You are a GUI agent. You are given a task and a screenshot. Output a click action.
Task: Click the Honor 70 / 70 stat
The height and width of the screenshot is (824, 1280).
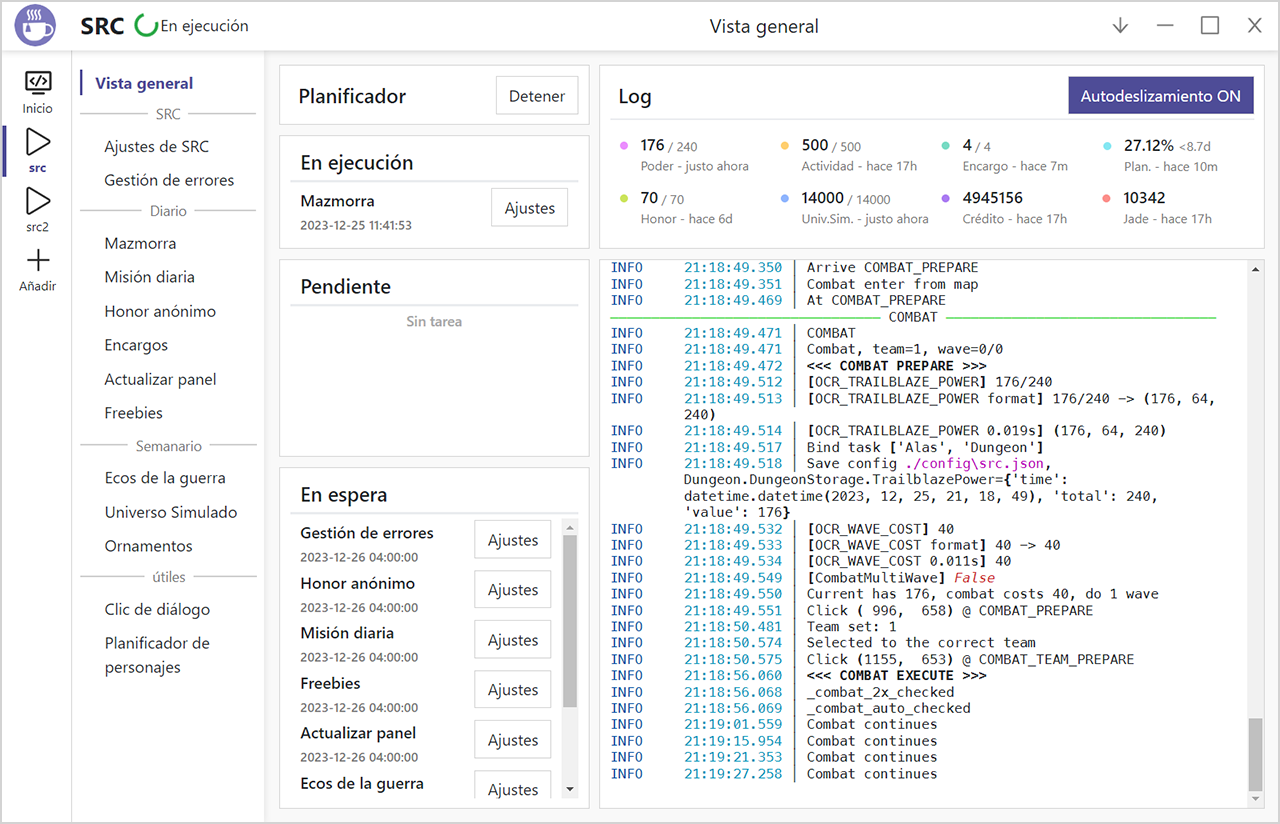(688, 208)
